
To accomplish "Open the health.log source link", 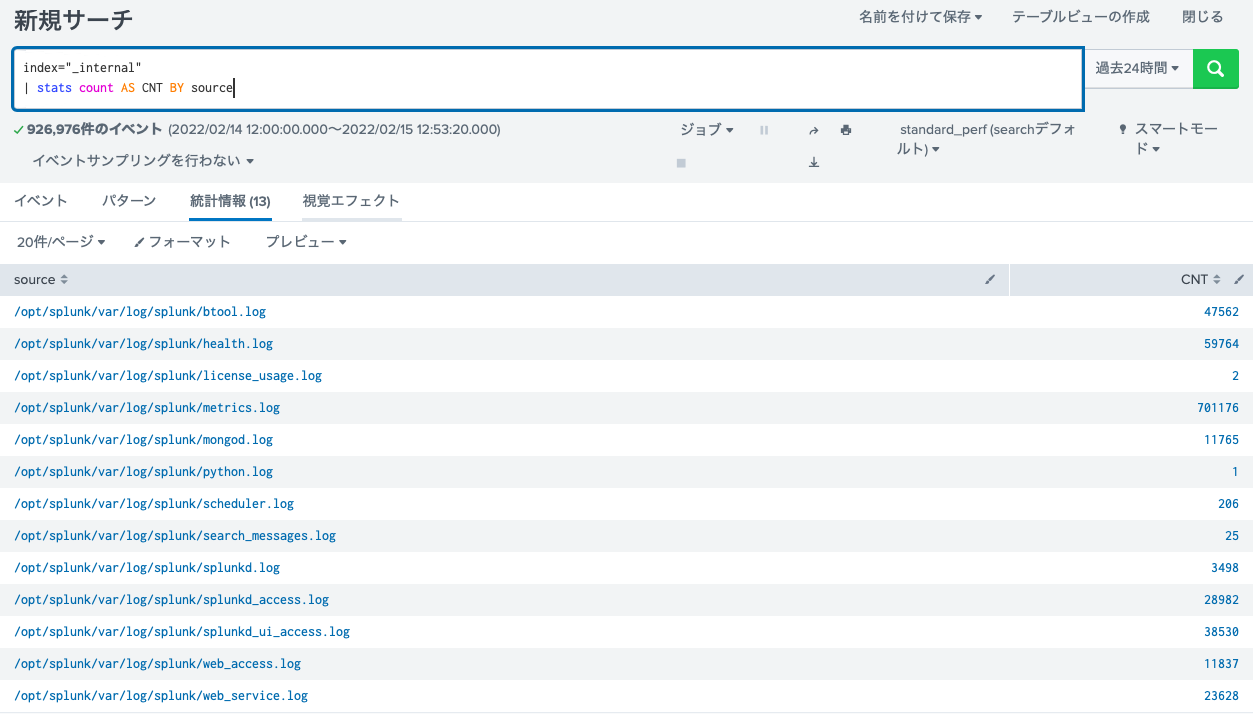I will (143, 344).
